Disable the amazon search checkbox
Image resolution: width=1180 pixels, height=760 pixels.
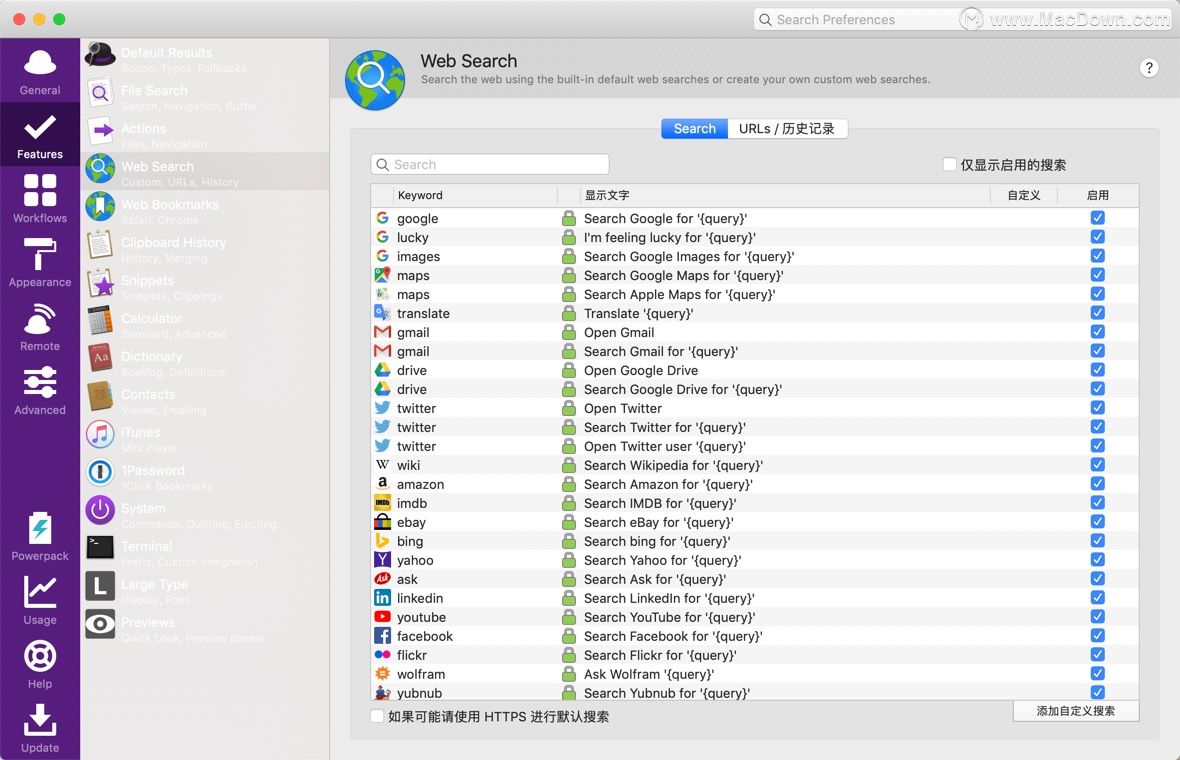pos(1097,484)
